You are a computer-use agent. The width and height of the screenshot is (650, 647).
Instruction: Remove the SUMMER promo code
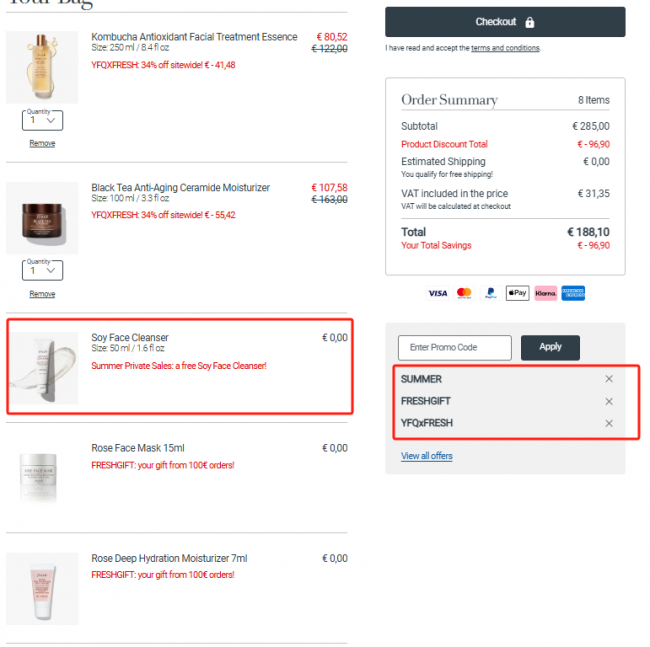pos(609,379)
